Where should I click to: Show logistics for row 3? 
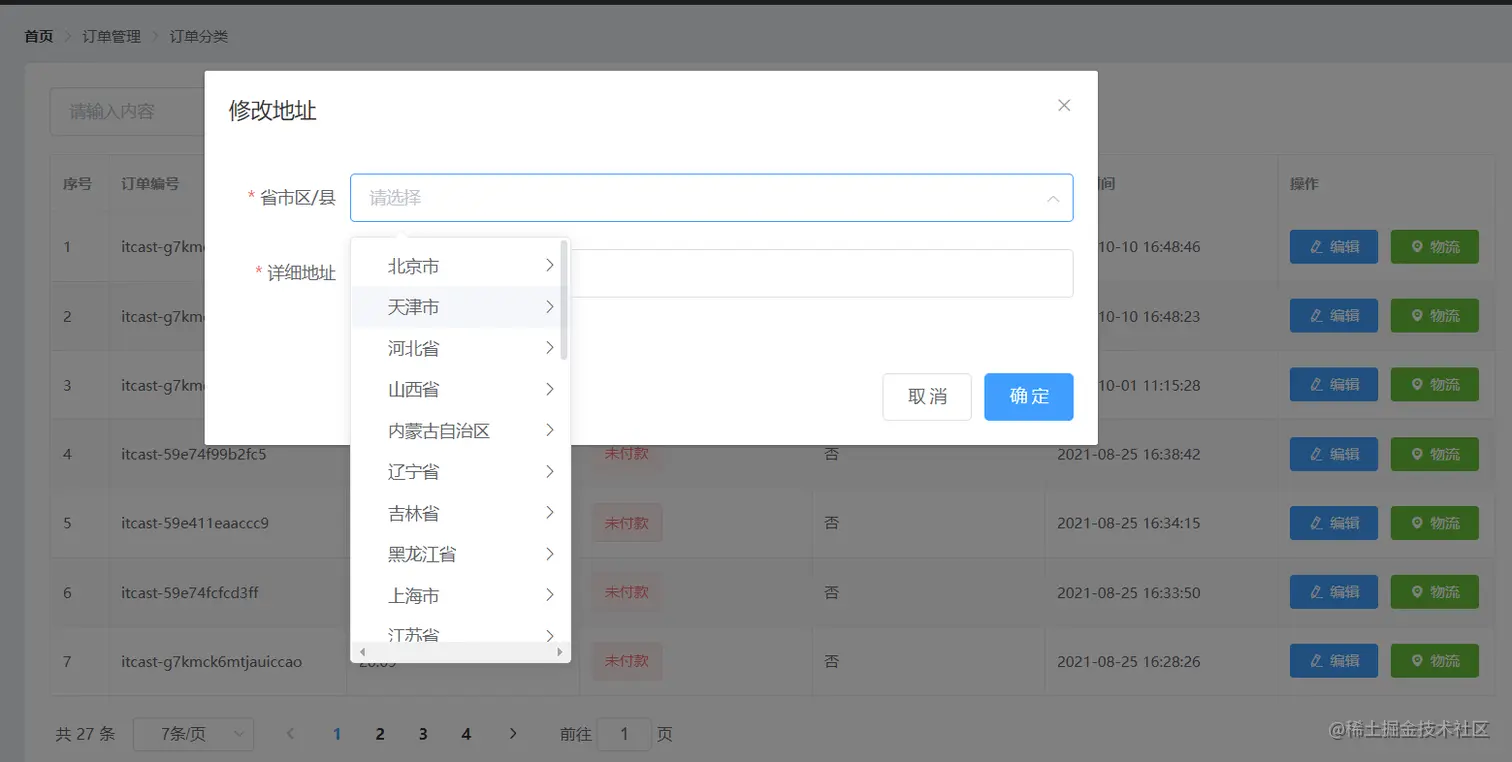click(x=1434, y=385)
